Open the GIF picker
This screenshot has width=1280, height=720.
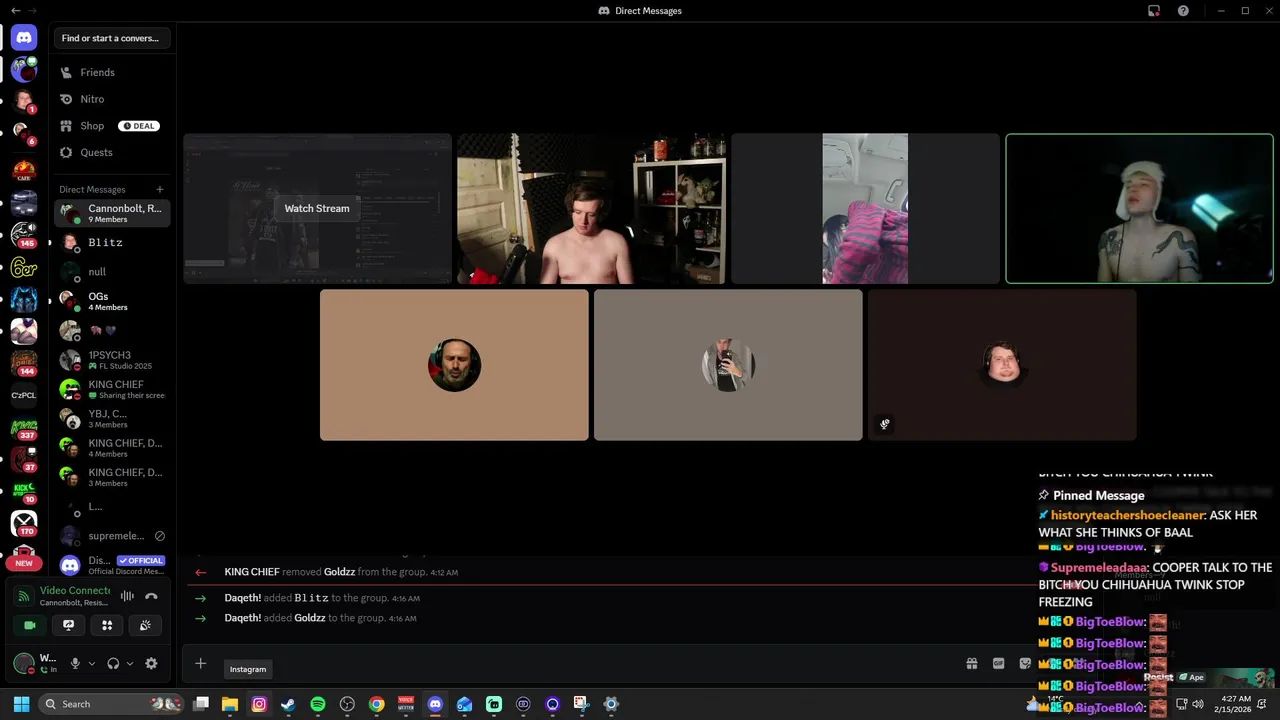998,663
